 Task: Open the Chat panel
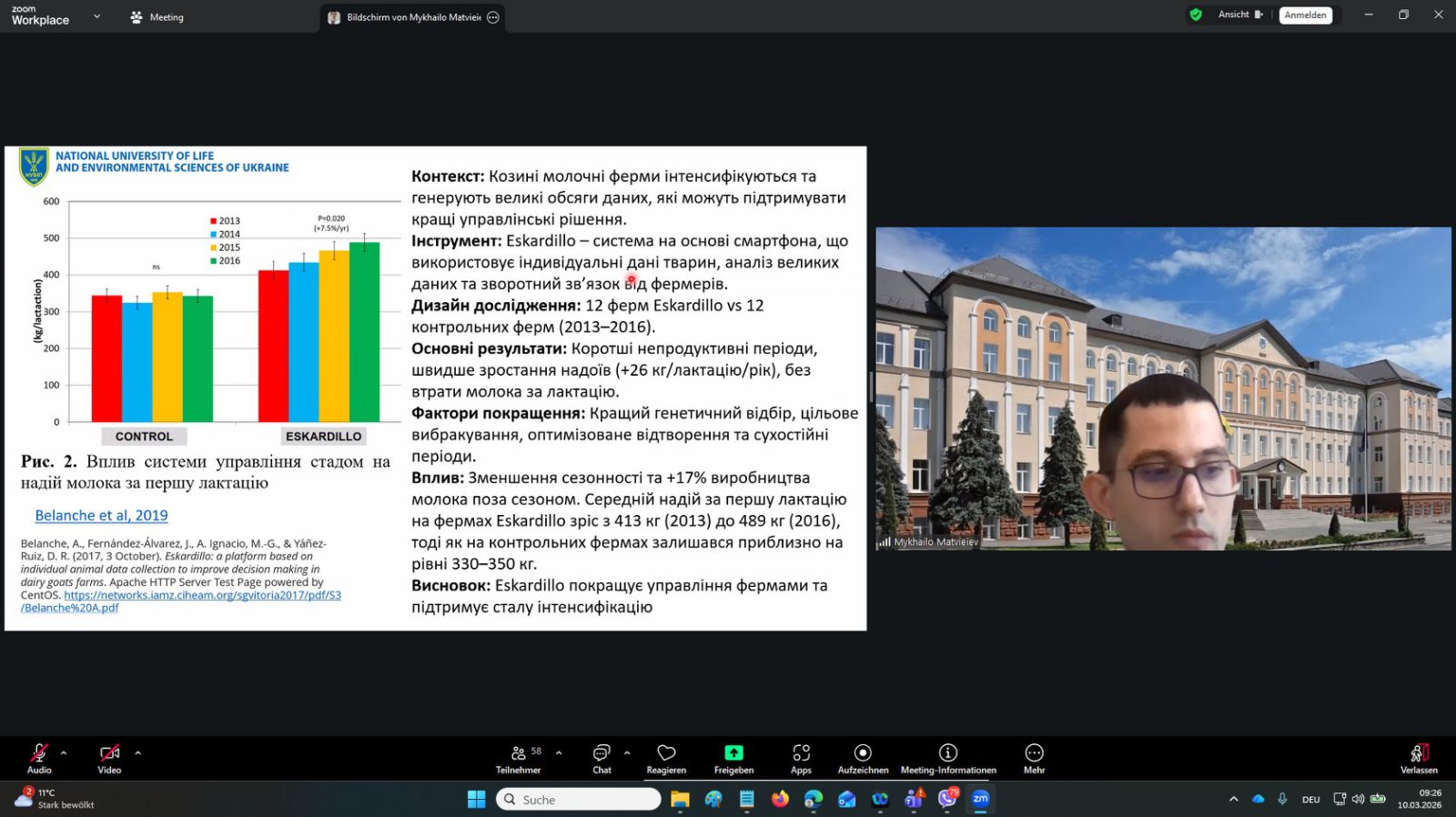602,758
